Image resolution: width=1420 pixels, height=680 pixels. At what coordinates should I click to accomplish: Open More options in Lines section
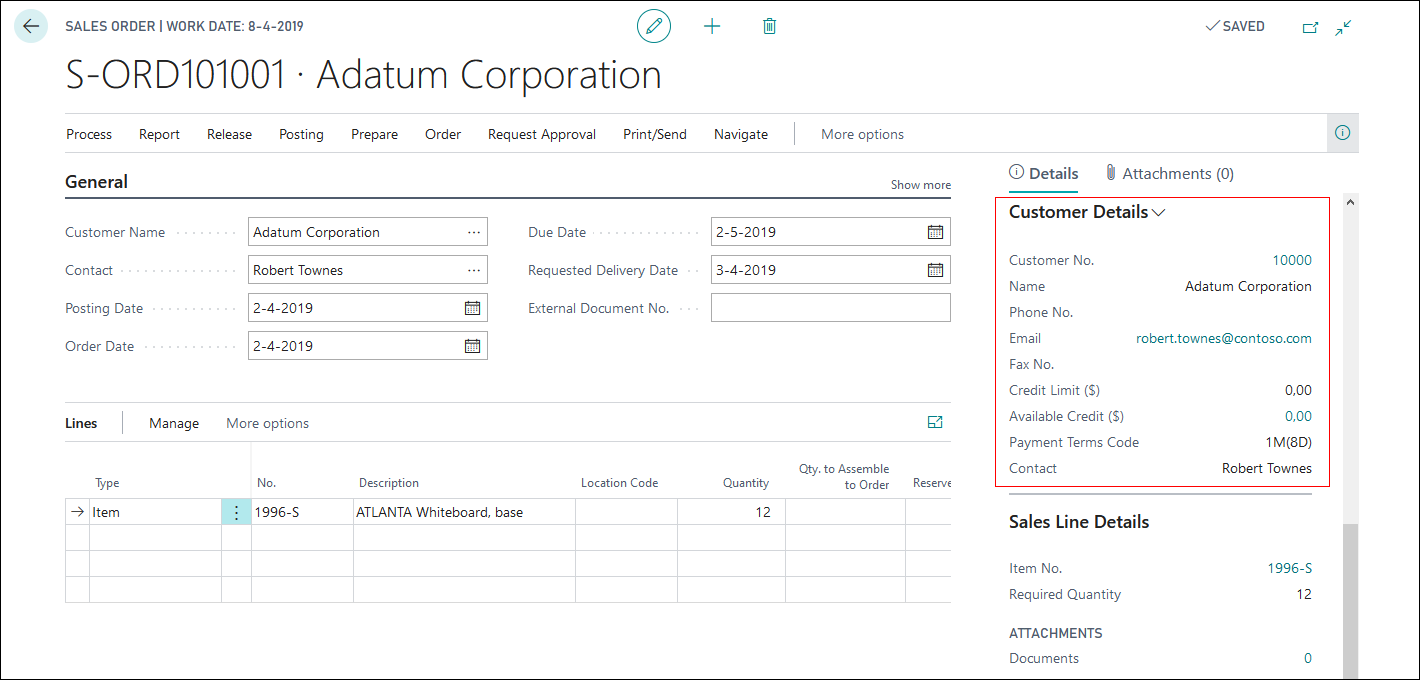(x=267, y=423)
